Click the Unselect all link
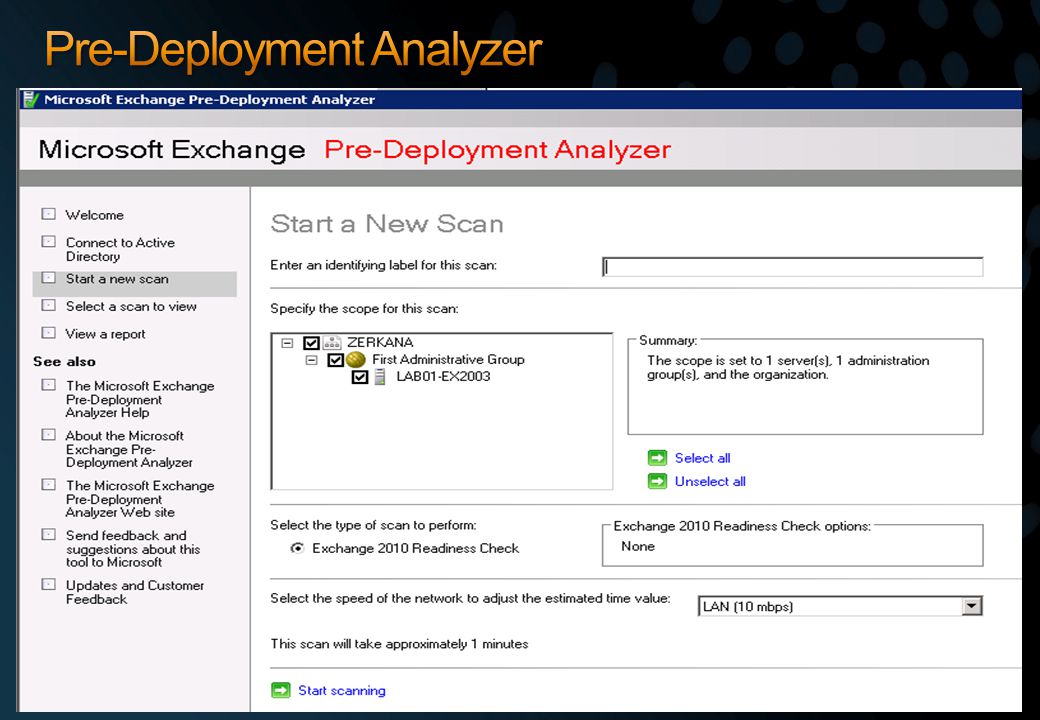Image resolution: width=1040 pixels, height=720 pixels. pyautogui.click(x=710, y=481)
